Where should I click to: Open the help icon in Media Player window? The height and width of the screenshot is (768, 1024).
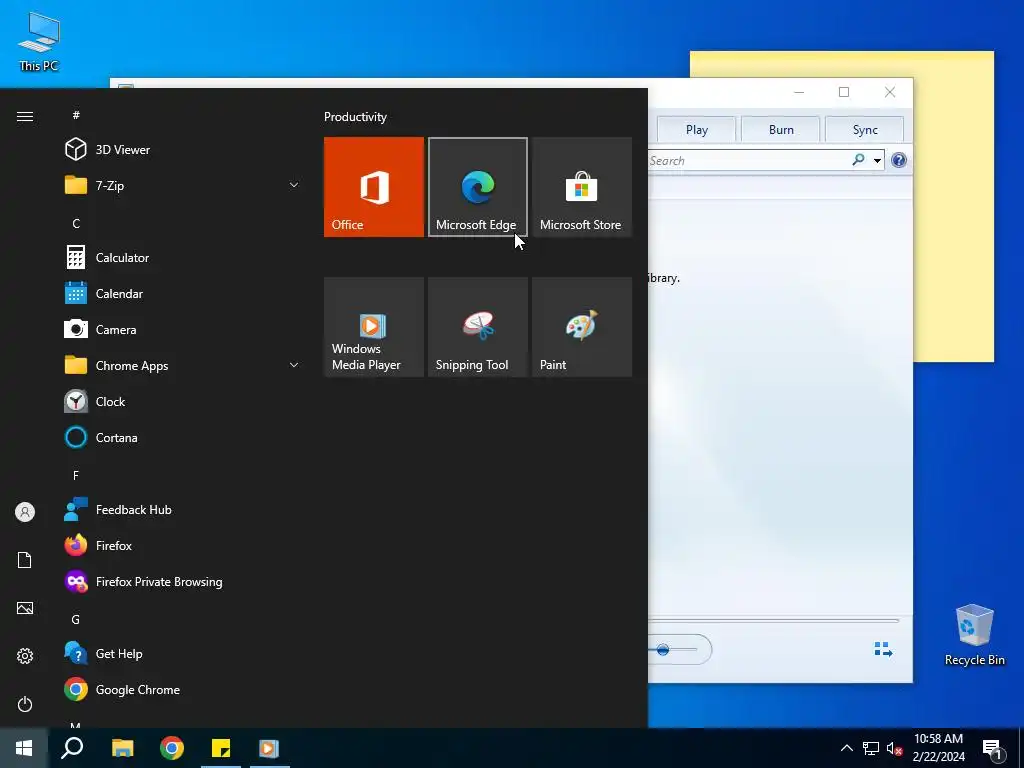[x=899, y=160]
